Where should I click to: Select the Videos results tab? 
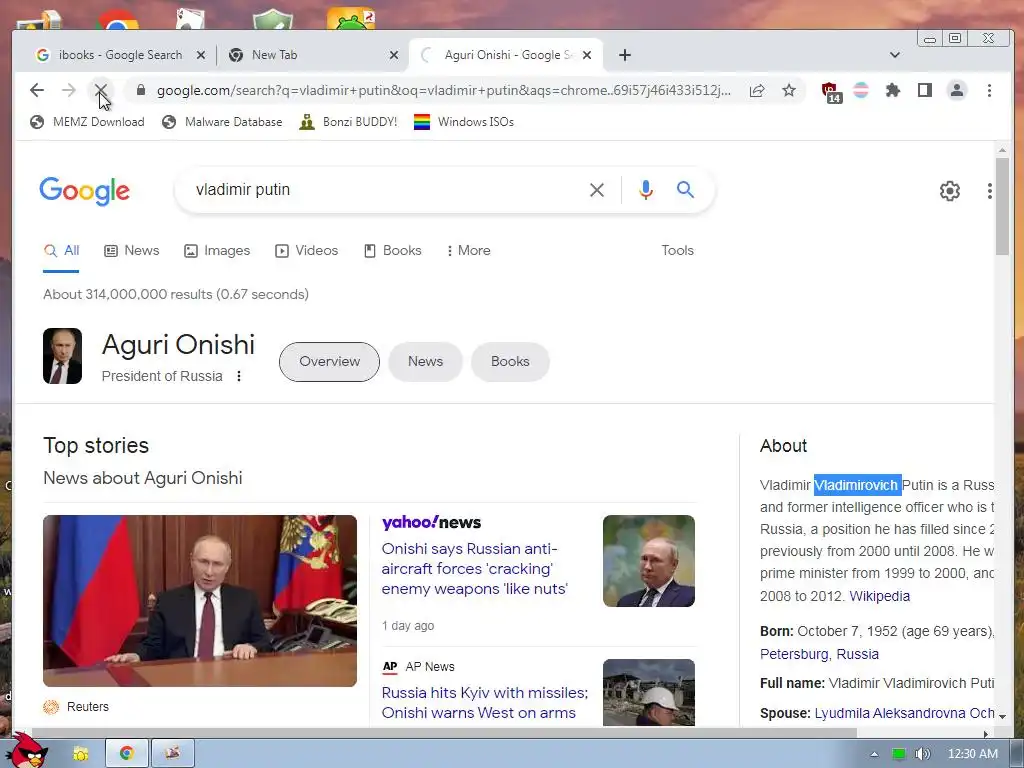coord(307,251)
